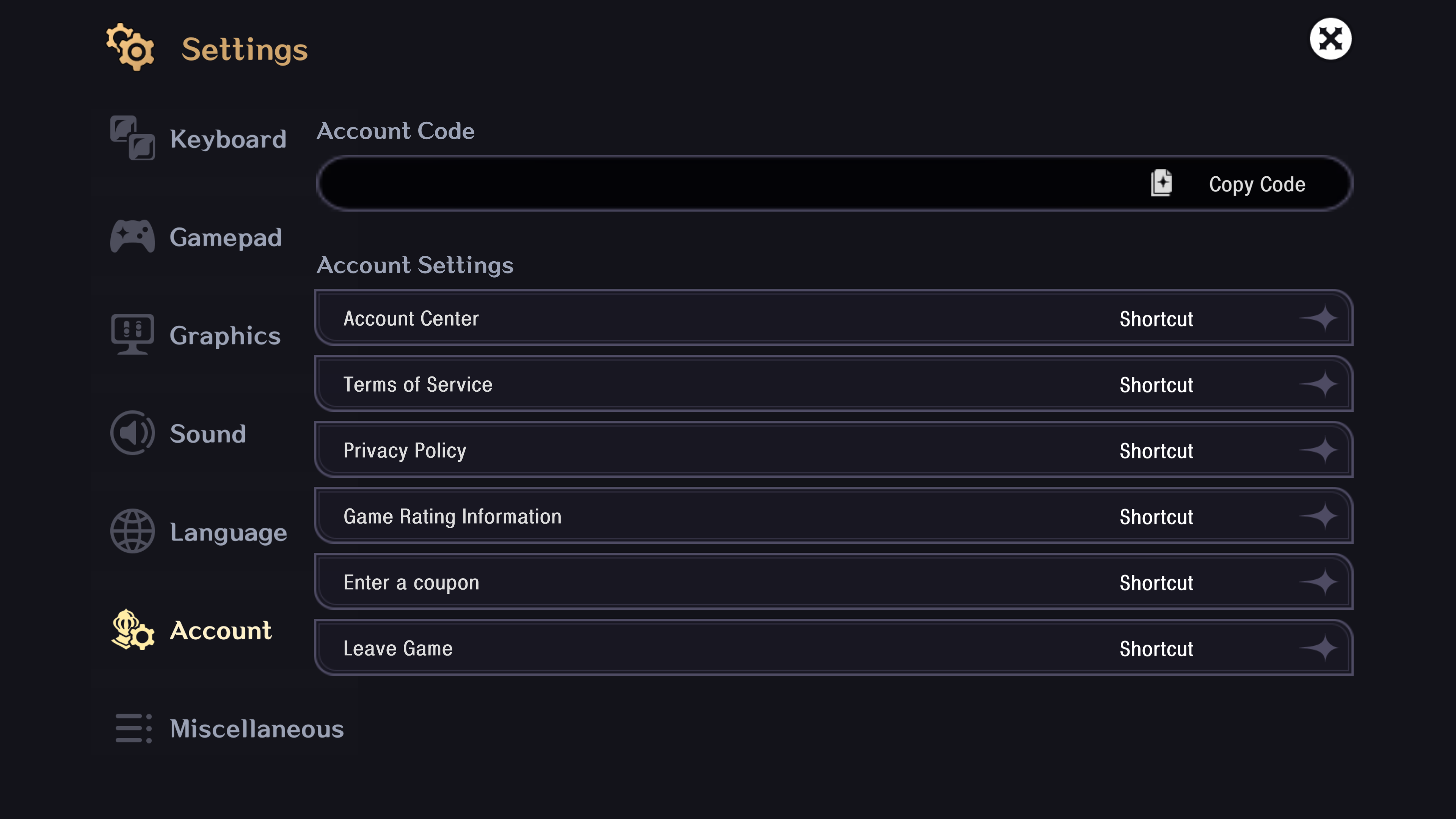1456x819 pixels.
Task: Click the star arrow on Privacy Policy row
Action: [1319, 450]
